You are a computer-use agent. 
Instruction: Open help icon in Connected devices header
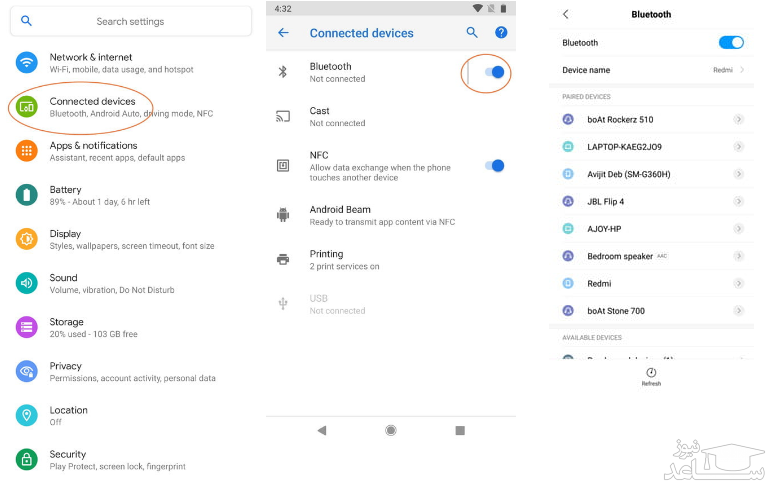(501, 33)
